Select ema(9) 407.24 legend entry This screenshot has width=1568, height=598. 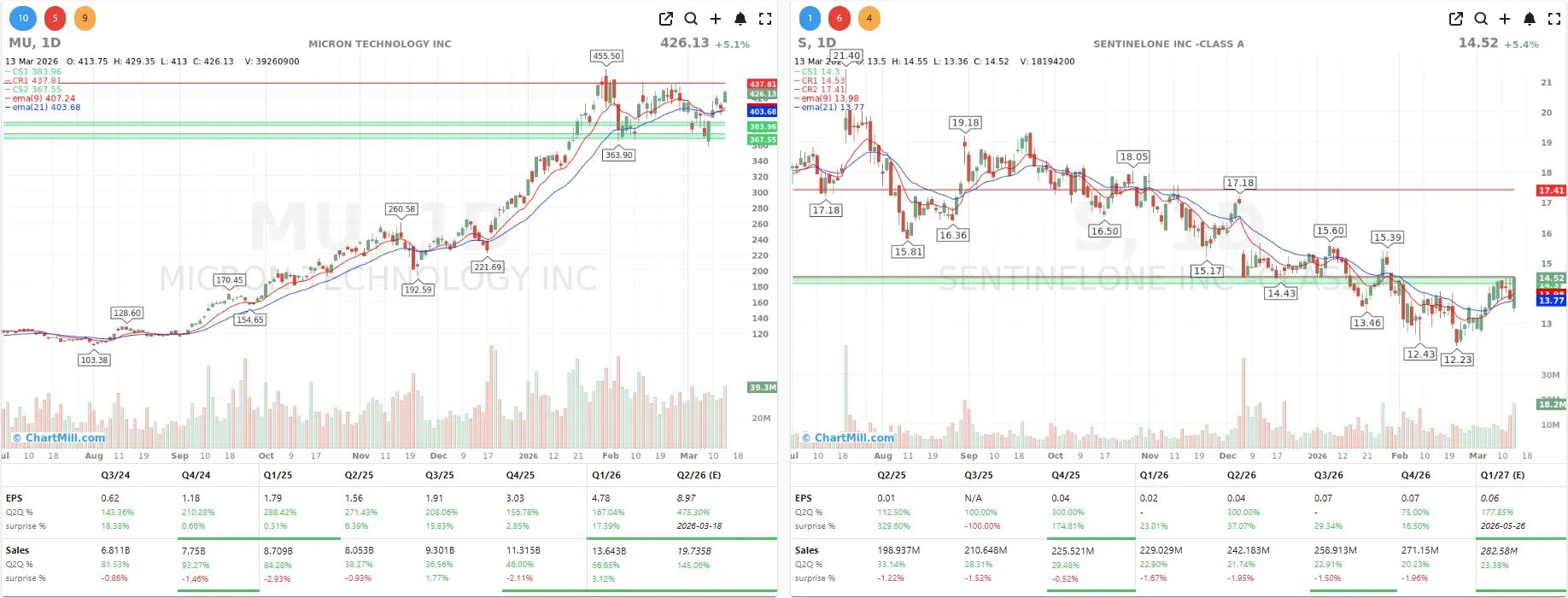click(x=41, y=98)
